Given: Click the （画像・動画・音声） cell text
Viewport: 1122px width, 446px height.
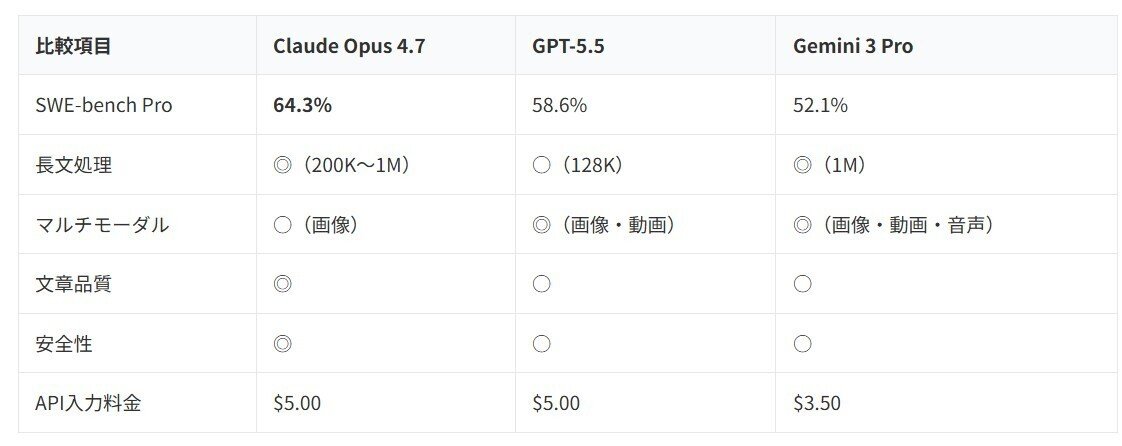Looking at the screenshot, I should click(x=908, y=225).
